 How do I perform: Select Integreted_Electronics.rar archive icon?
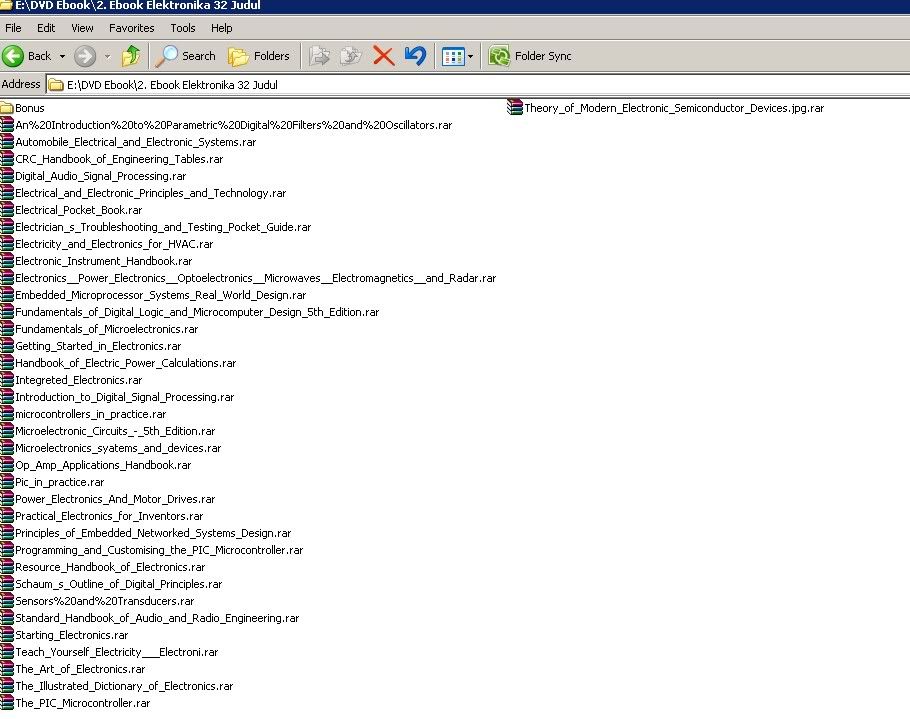7,380
